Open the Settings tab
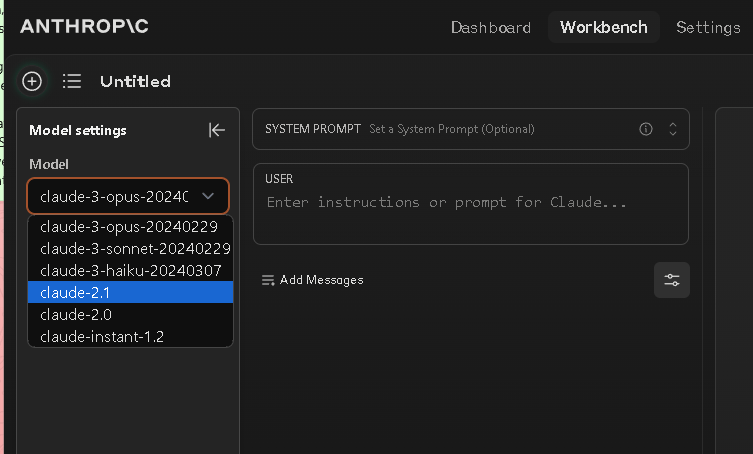Viewport: 753px width, 454px height. pyautogui.click(x=708, y=27)
